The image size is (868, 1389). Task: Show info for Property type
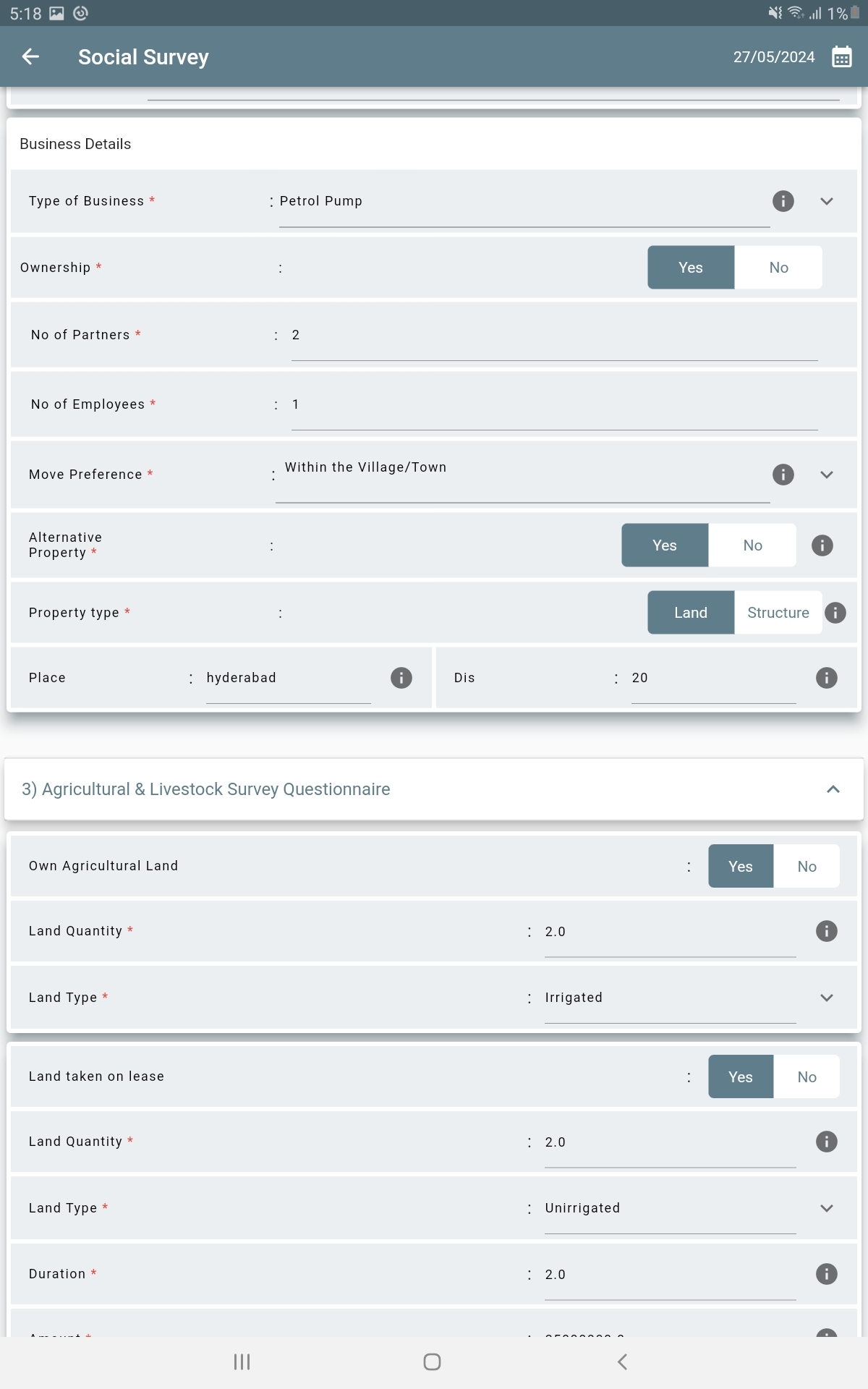835,613
